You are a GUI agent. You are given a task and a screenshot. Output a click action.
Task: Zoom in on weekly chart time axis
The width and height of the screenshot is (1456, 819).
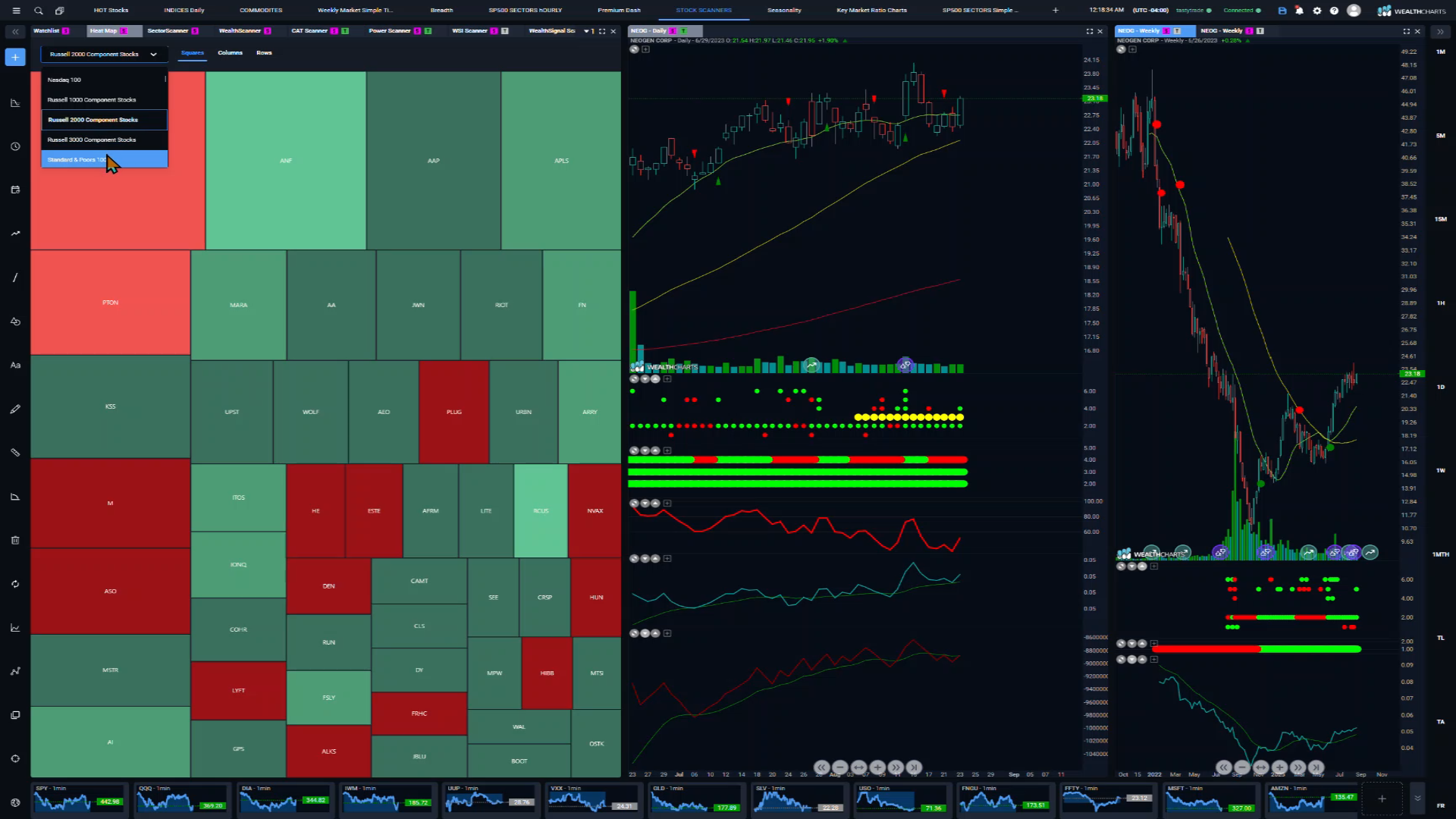pos(1279,767)
